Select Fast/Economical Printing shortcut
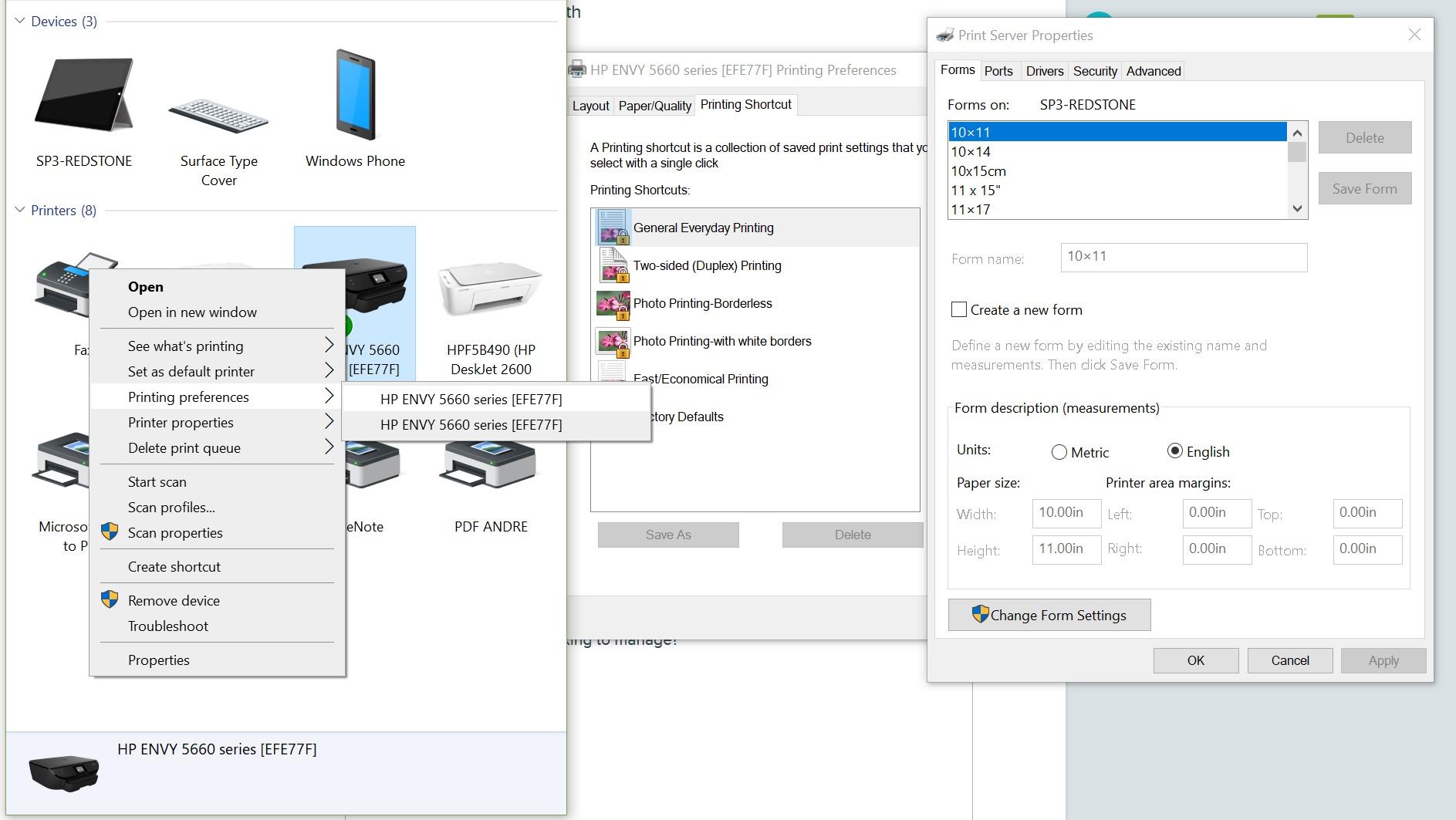1456x820 pixels. click(x=700, y=379)
